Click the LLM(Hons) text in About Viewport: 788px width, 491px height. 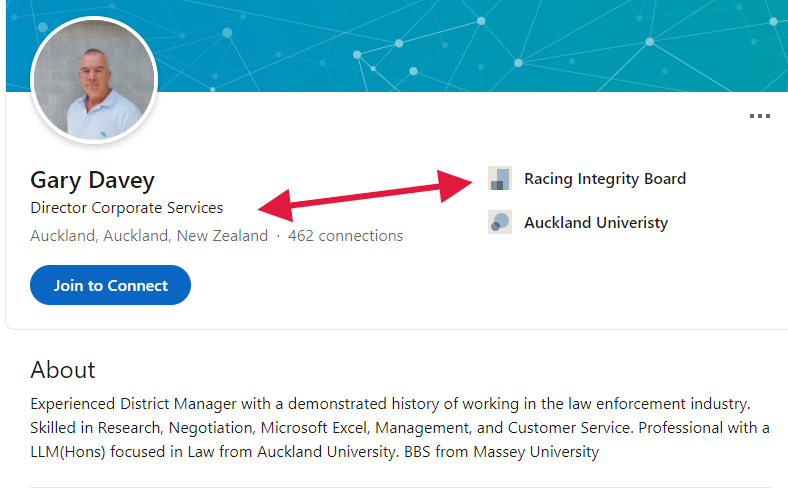[68, 452]
